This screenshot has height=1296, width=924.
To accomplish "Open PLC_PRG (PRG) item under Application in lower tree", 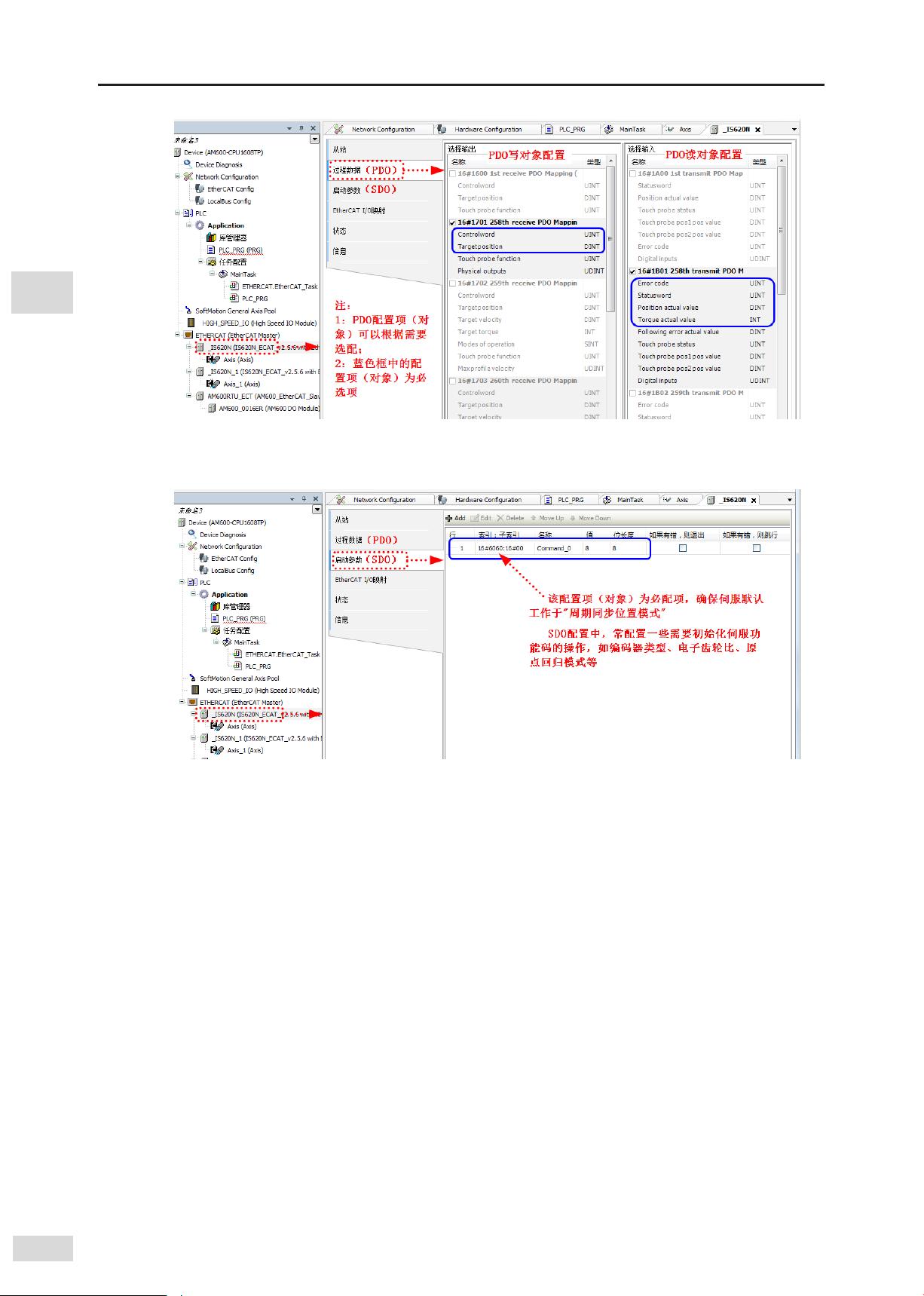I will click(243, 618).
